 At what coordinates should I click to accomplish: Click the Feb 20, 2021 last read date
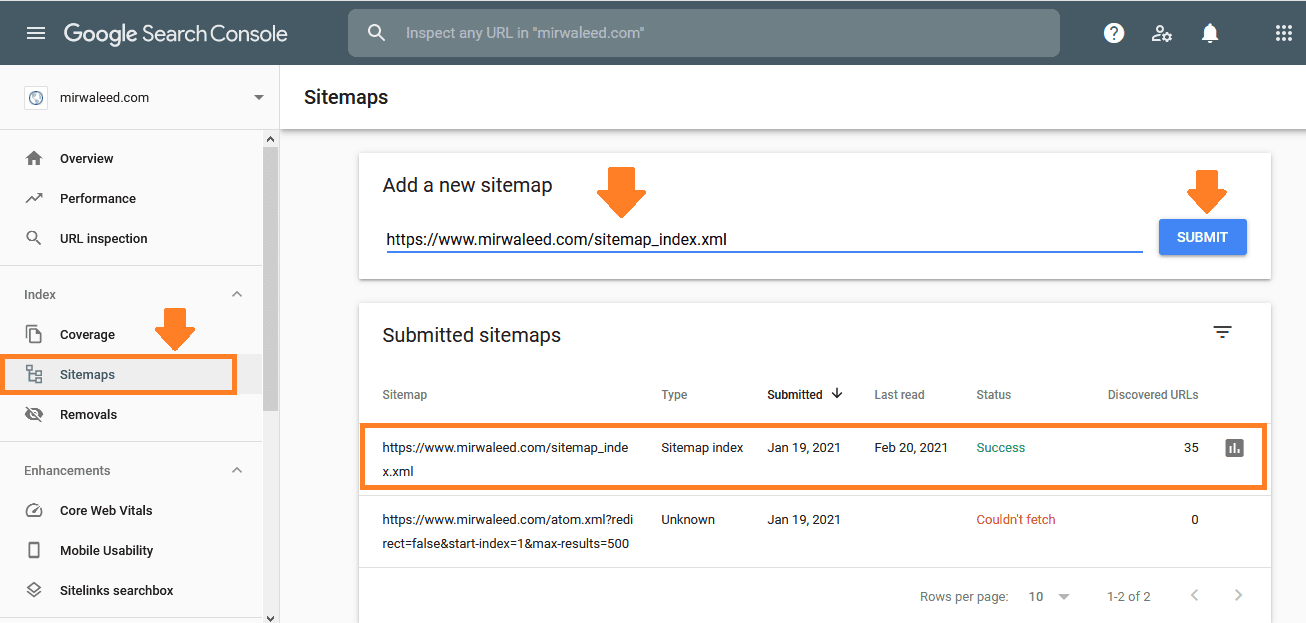point(911,447)
